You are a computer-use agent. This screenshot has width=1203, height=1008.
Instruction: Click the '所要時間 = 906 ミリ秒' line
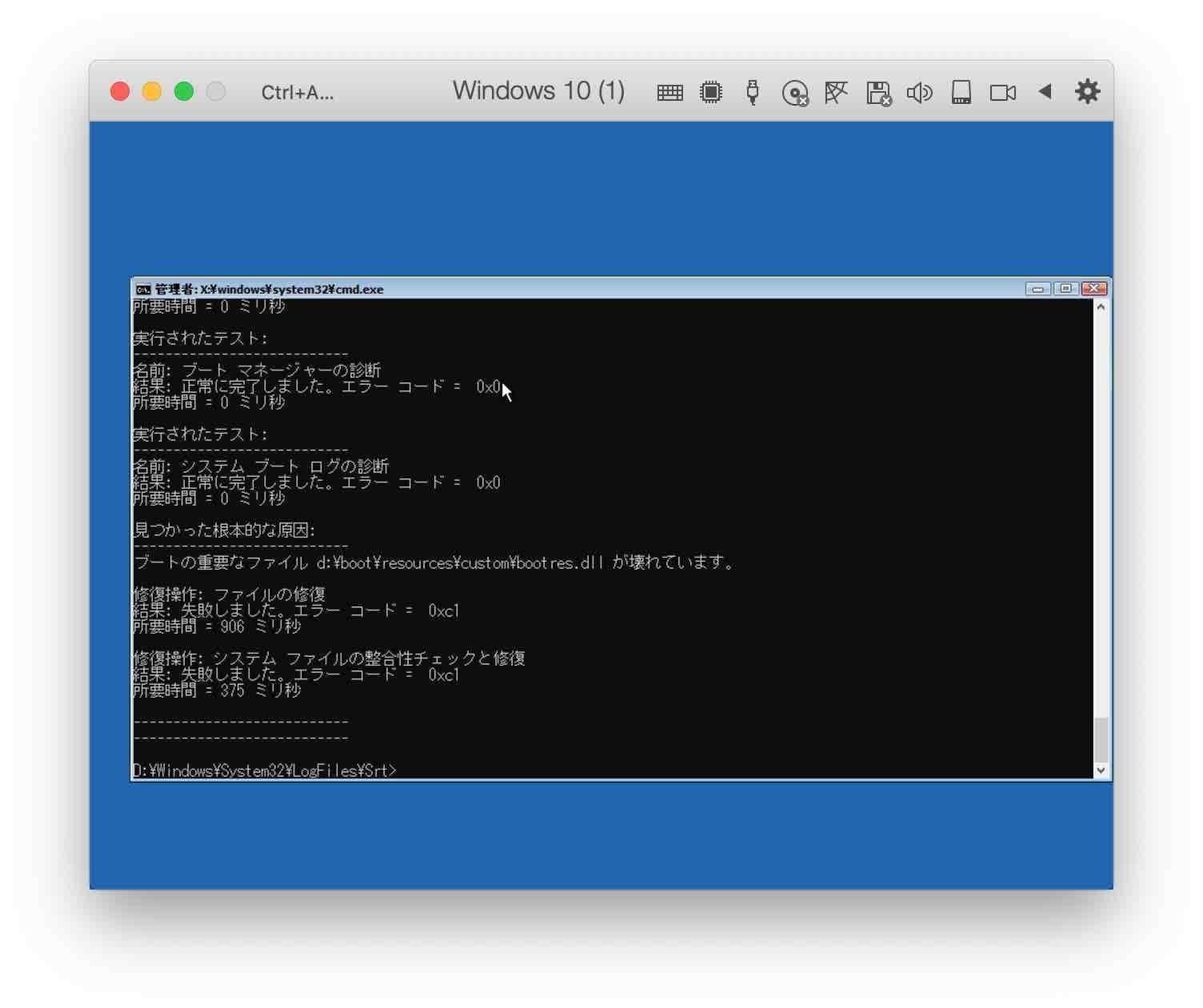[217, 626]
